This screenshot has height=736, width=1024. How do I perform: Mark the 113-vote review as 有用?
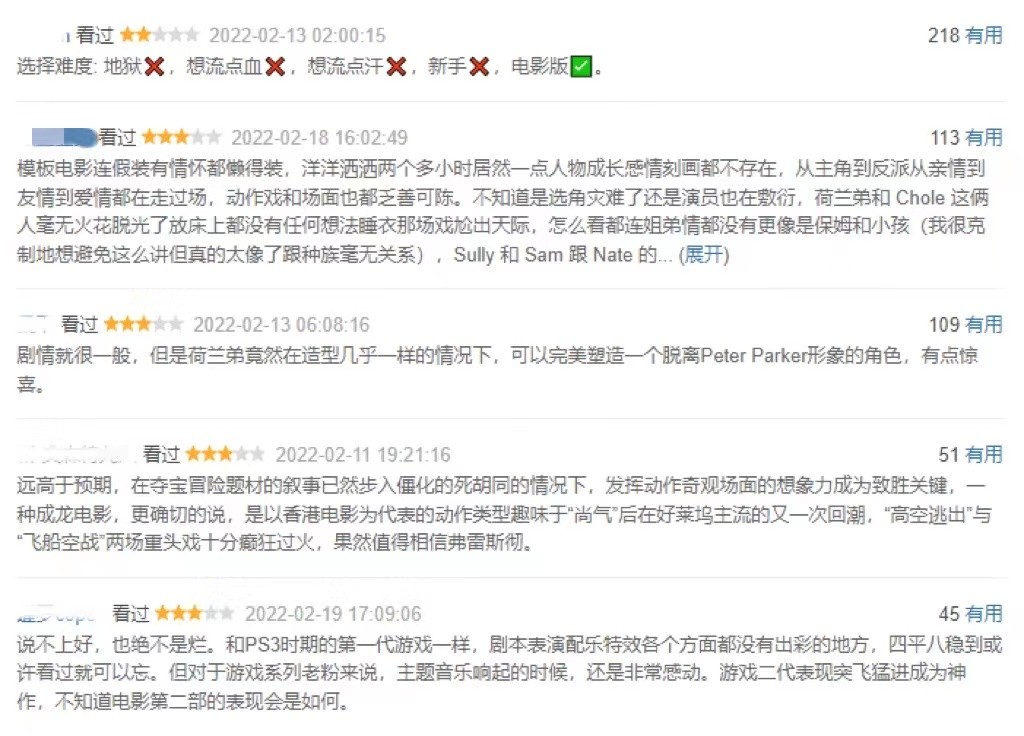pyautogui.click(x=984, y=138)
